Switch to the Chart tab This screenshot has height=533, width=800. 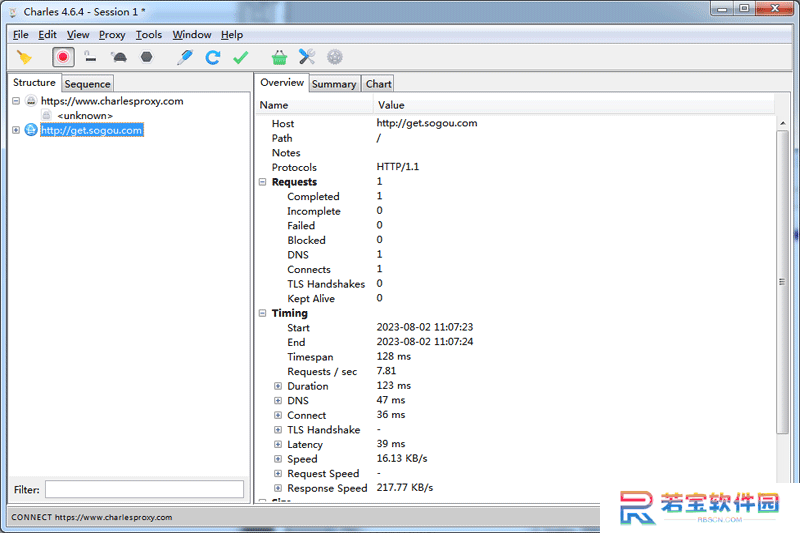click(x=379, y=84)
